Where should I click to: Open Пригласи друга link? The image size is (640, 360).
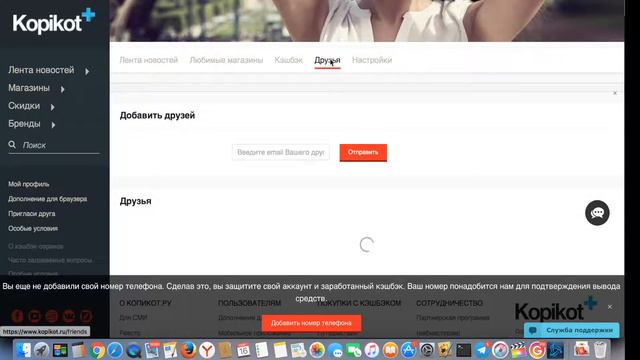tap(31, 213)
